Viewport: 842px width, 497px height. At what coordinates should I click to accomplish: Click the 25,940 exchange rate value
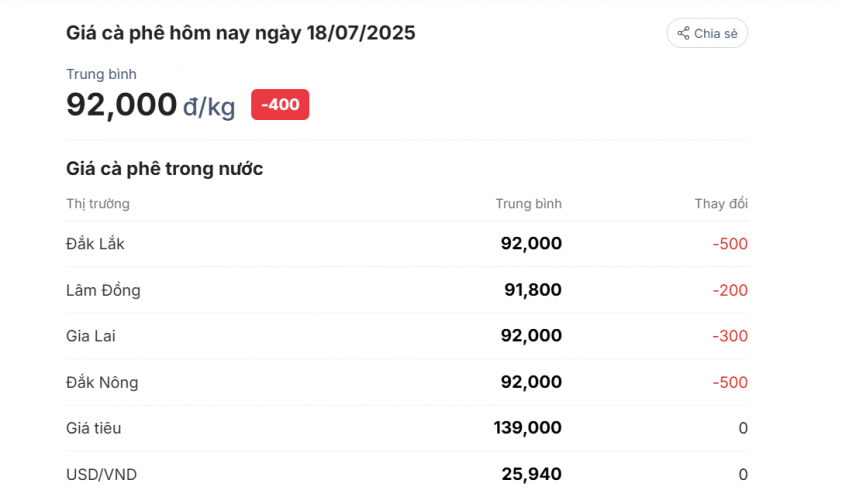pos(530,474)
